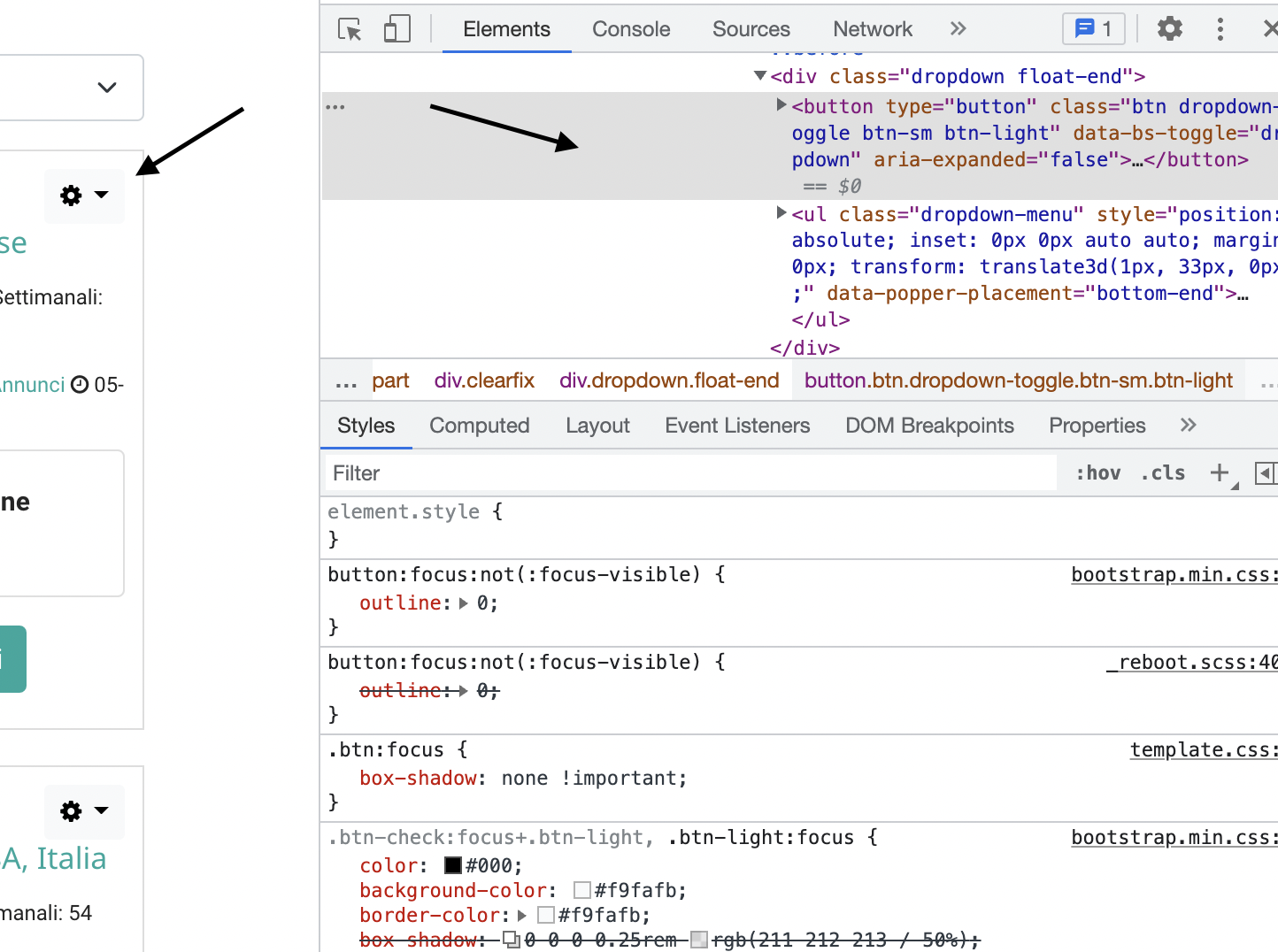Show more DevTools panel tabs
The height and width of the screenshot is (952, 1278).
coord(958,29)
